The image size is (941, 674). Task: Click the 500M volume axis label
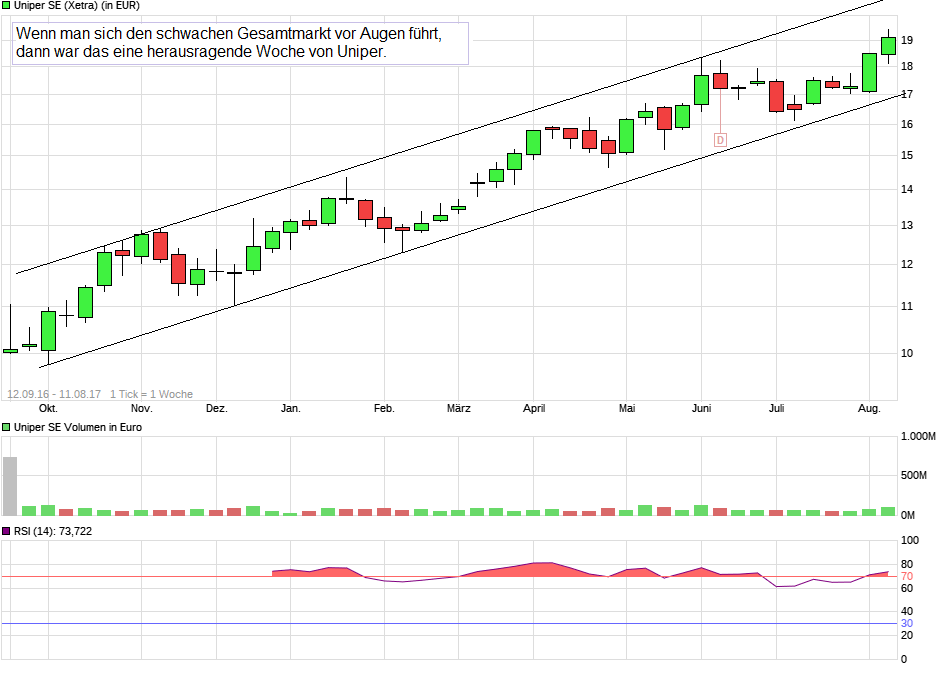(913, 475)
